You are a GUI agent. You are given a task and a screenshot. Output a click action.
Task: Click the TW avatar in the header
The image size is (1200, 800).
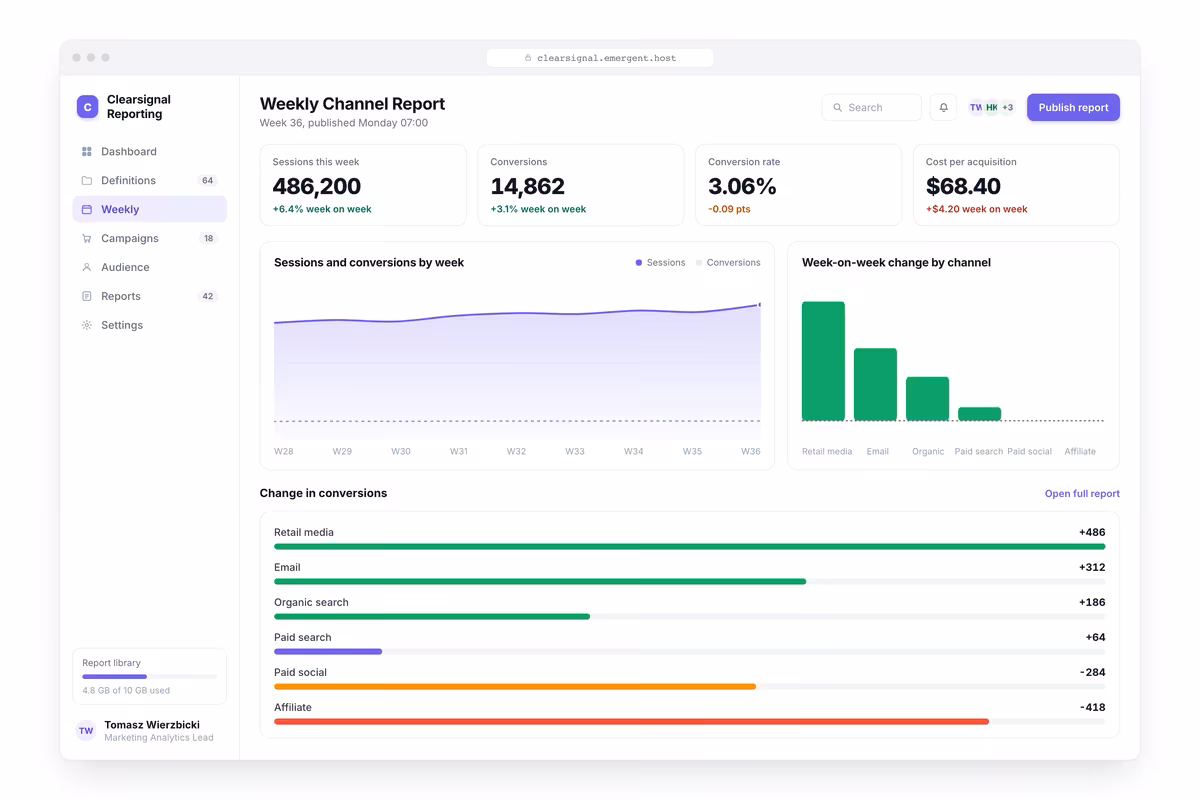pyautogui.click(x=976, y=108)
